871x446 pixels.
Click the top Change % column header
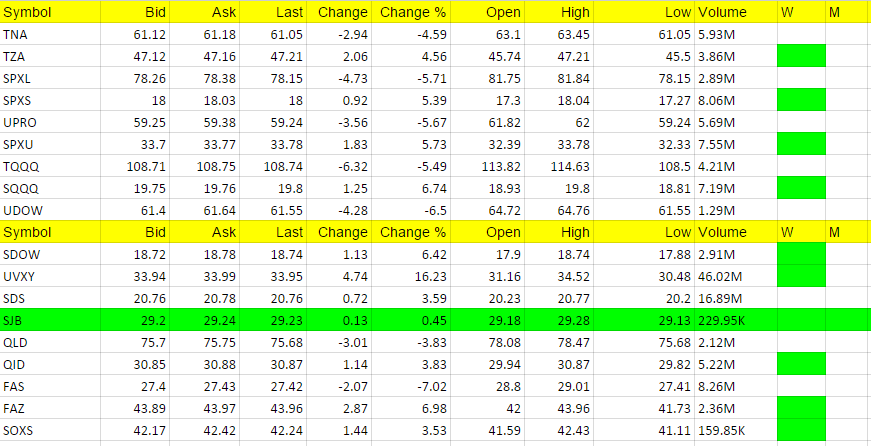pos(411,12)
